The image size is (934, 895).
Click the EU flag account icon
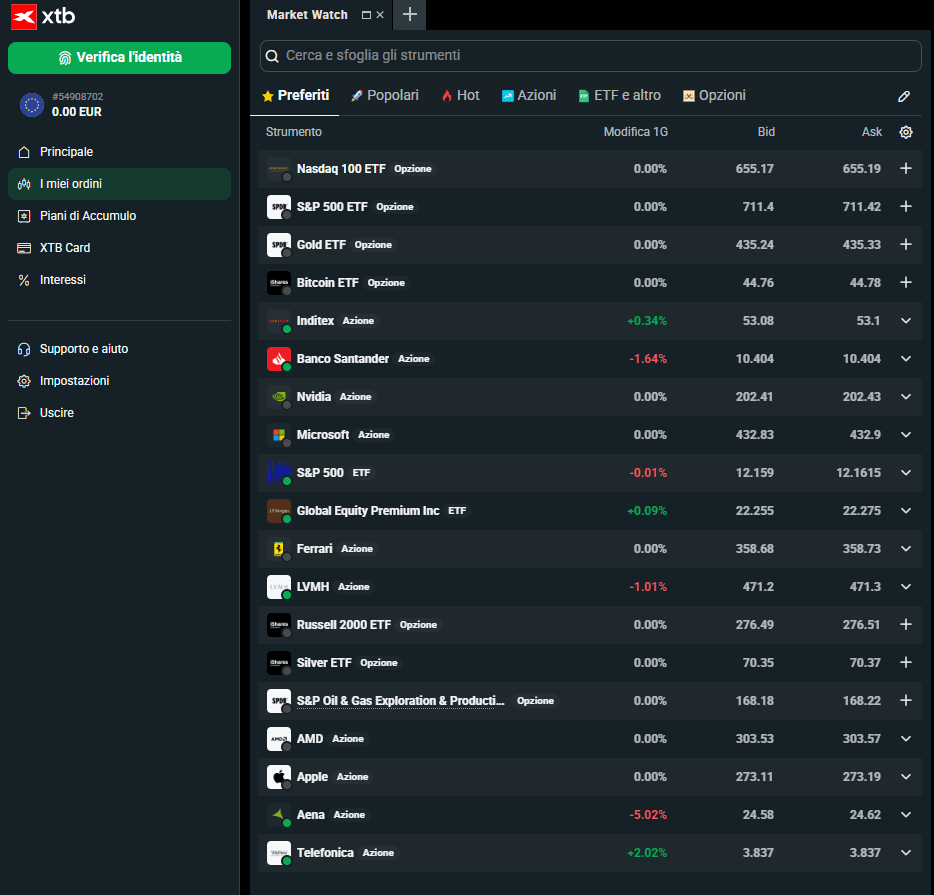[32, 105]
